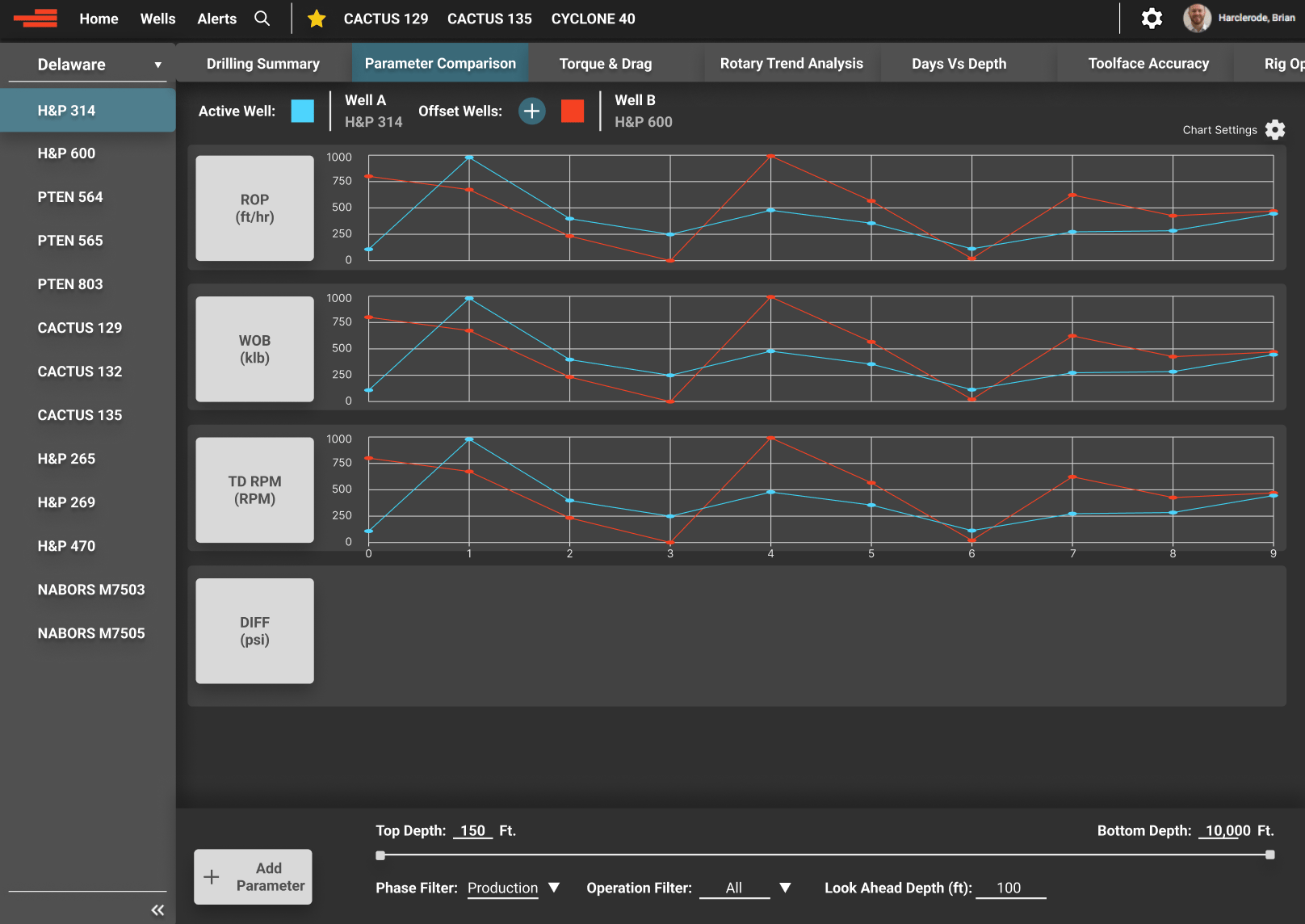This screenshot has width=1305, height=924.
Task: Toggle the ROP (ft/hr) parameter tile
Action: (x=254, y=208)
